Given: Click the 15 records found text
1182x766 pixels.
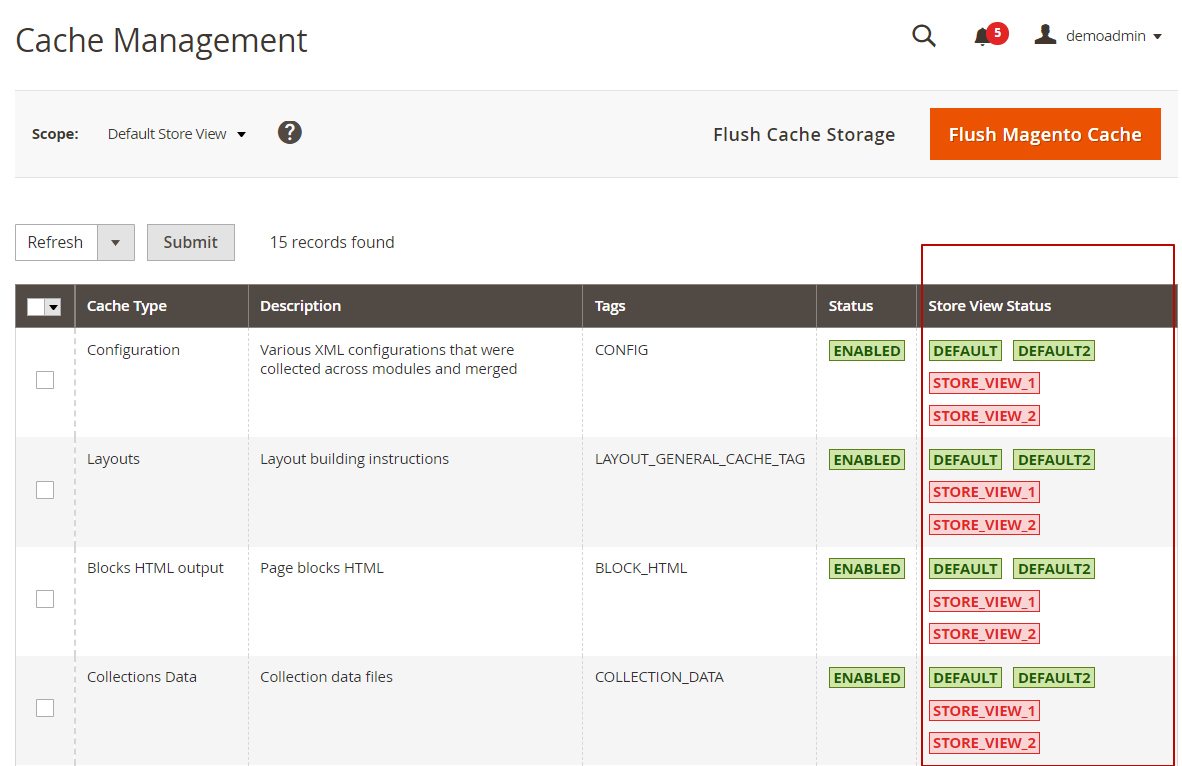Looking at the screenshot, I should point(332,242).
